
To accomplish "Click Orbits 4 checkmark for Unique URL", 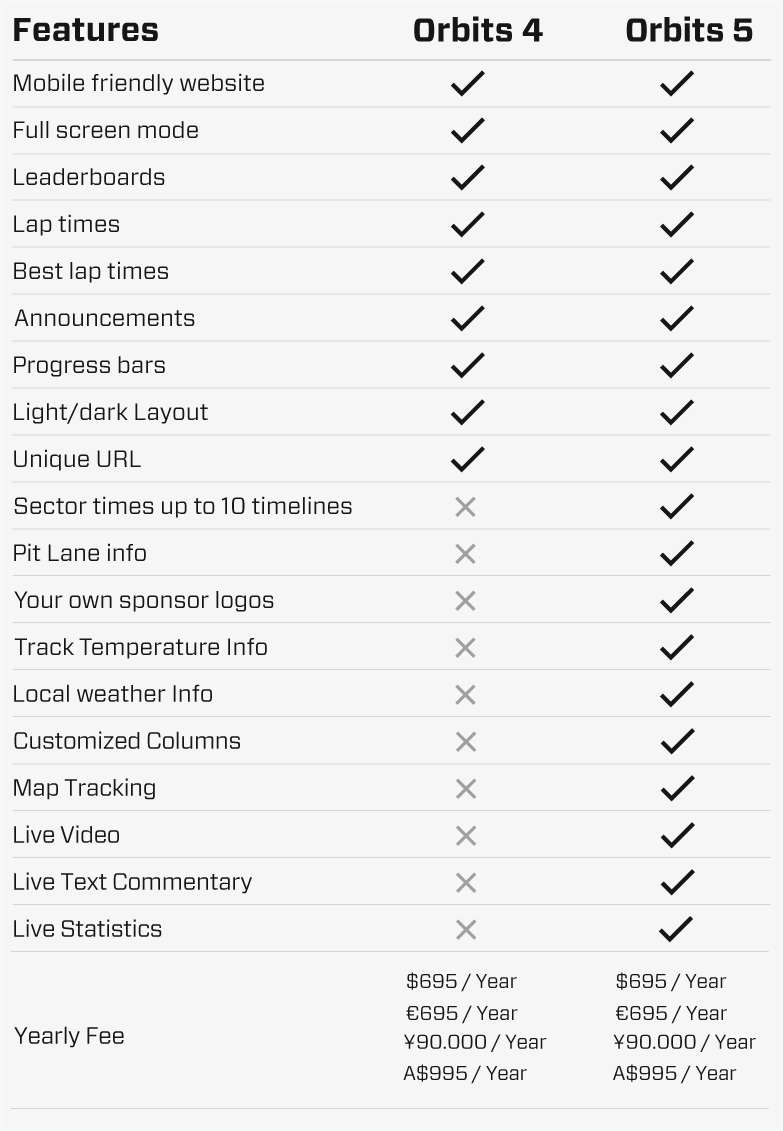I will 467,459.
